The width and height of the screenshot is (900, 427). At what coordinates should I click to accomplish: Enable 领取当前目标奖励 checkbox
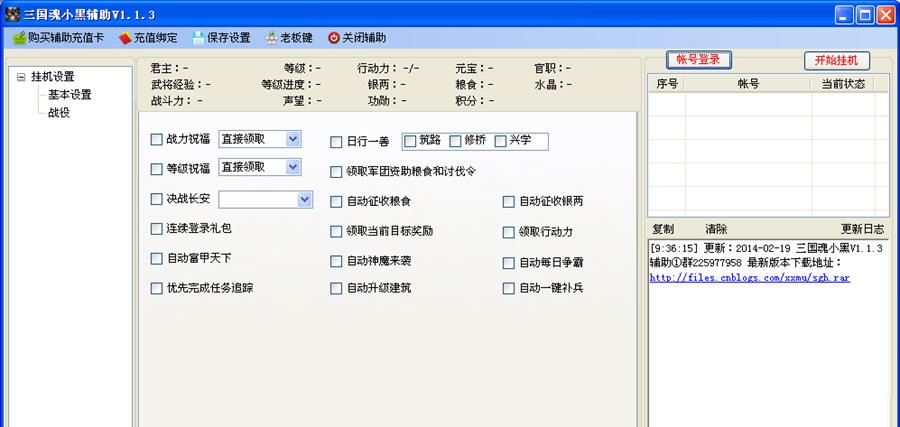pyautogui.click(x=336, y=231)
